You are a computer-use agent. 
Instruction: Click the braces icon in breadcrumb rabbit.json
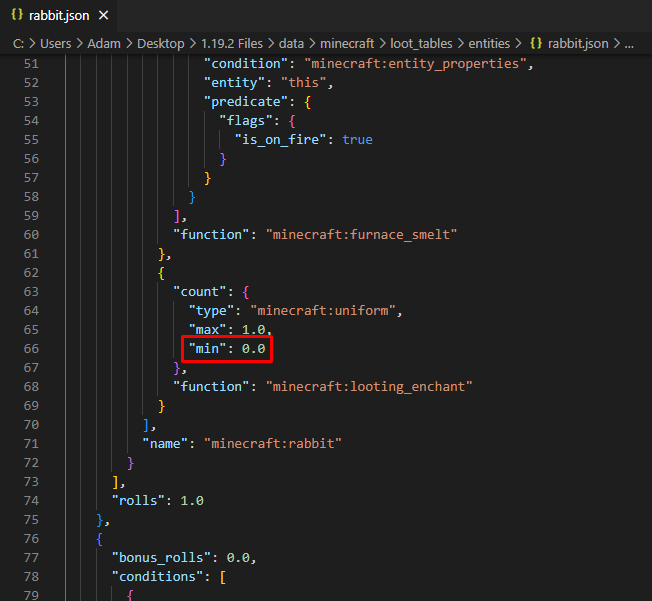pos(536,43)
